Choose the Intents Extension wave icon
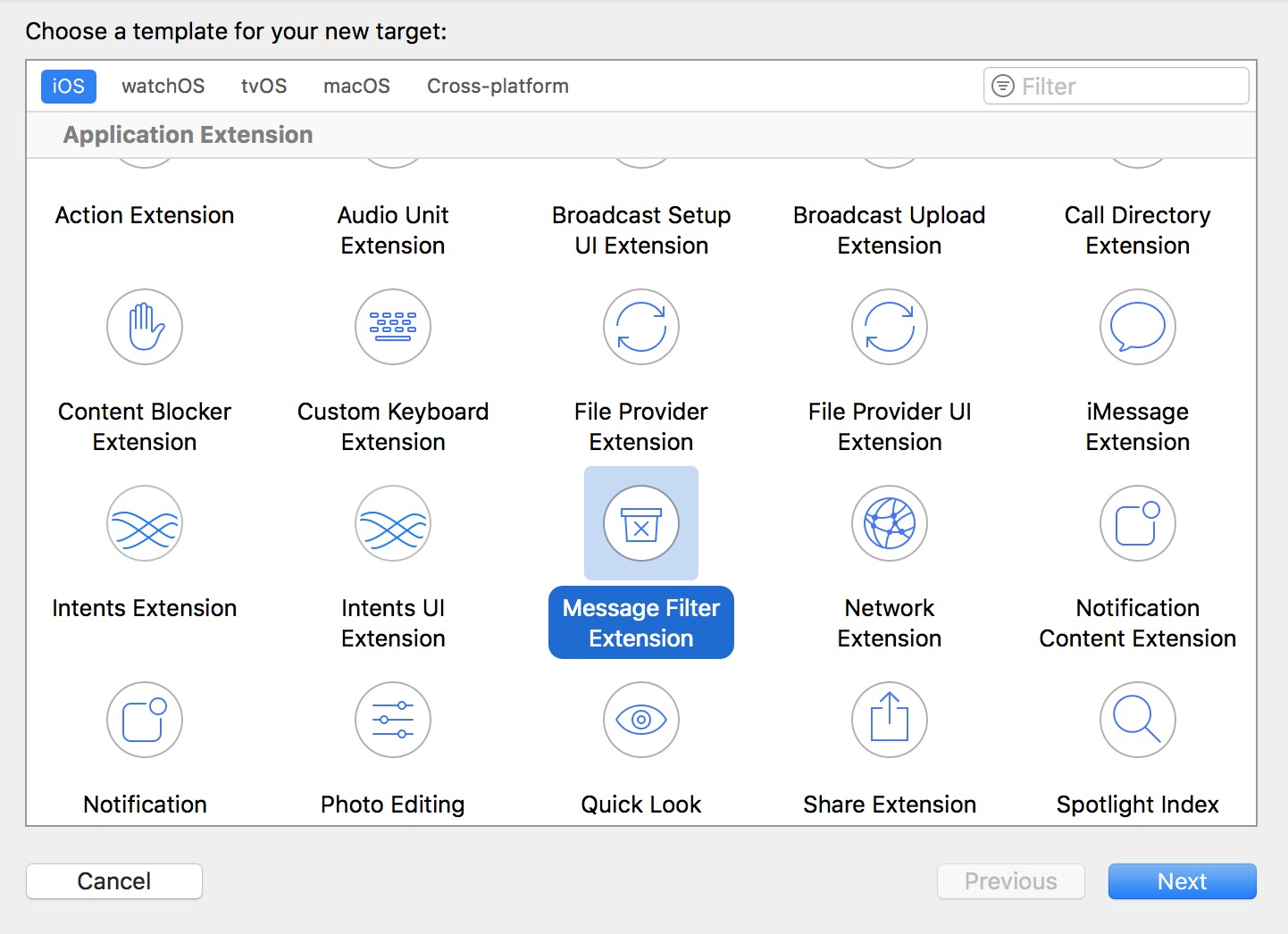 coord(145,523)
